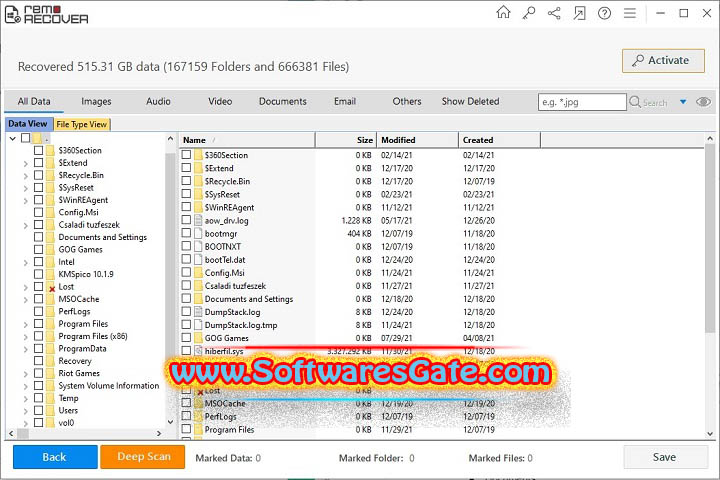Click the export arrow icon in title bar

tap(579, 13)
